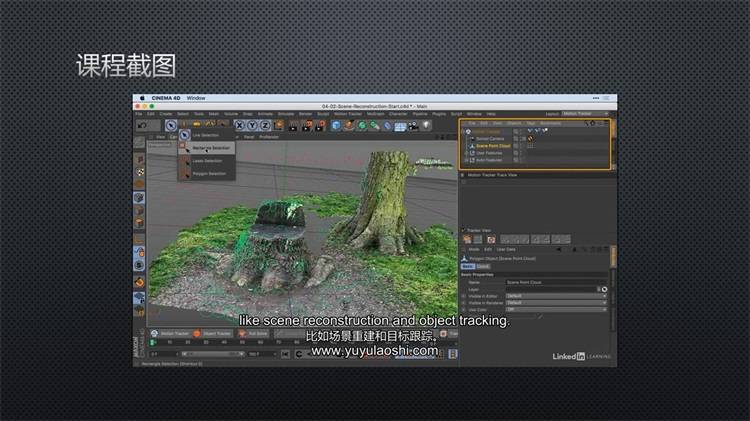Click the Render View clapperboard icon
Screen dimensions: 750x421
coord(293,126)
